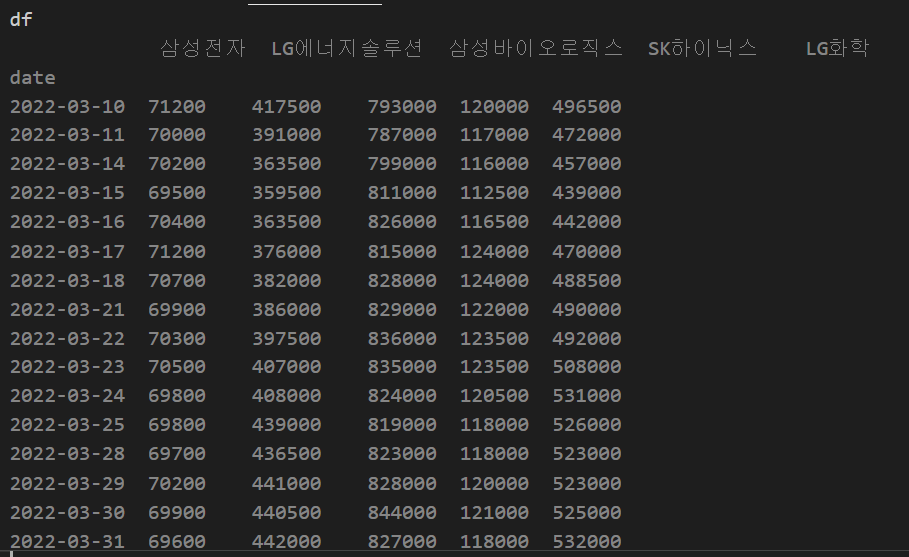909x557 pixels.
Task: Click value 69500 in 2022-03-15 row
Action: click(177, 193)
